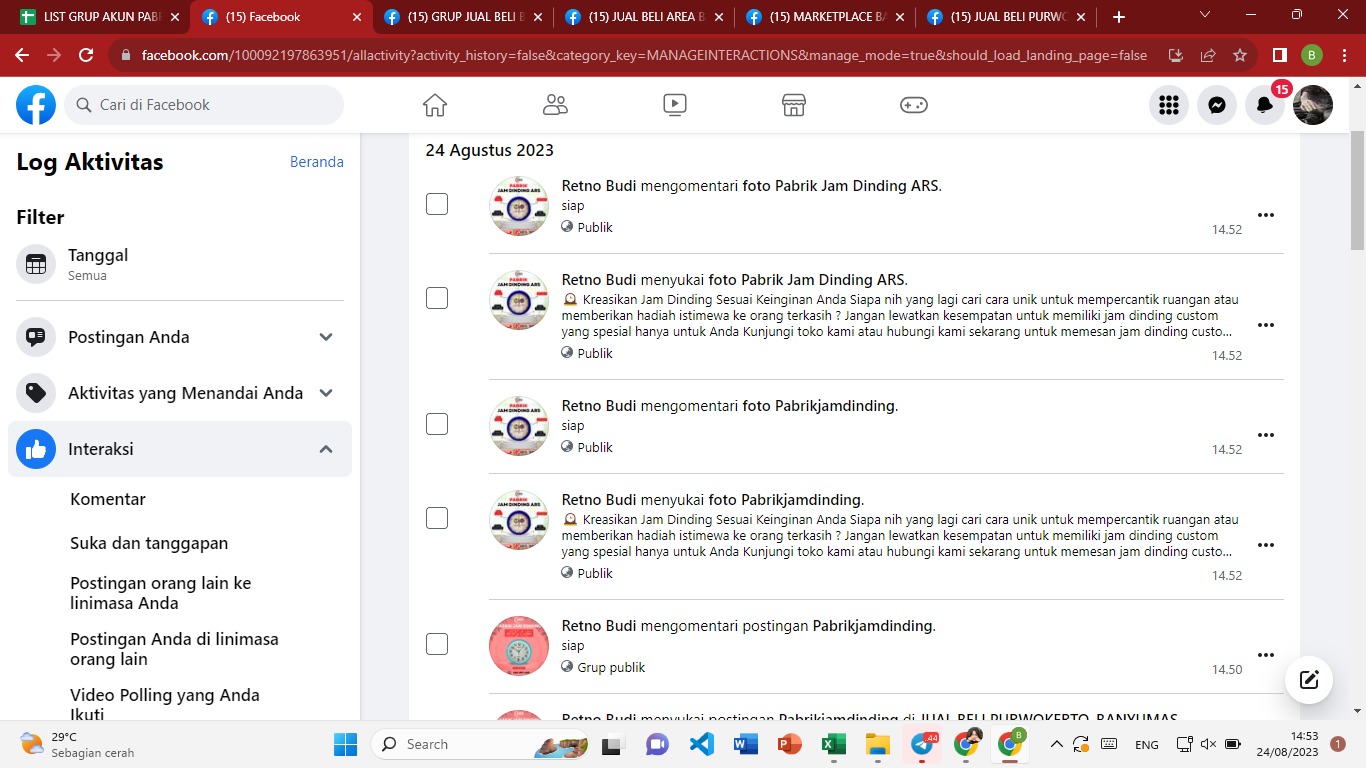Open the Tanggal date filter
The height and width of the screenshot is (768, 1366).
tap(180, 264)
